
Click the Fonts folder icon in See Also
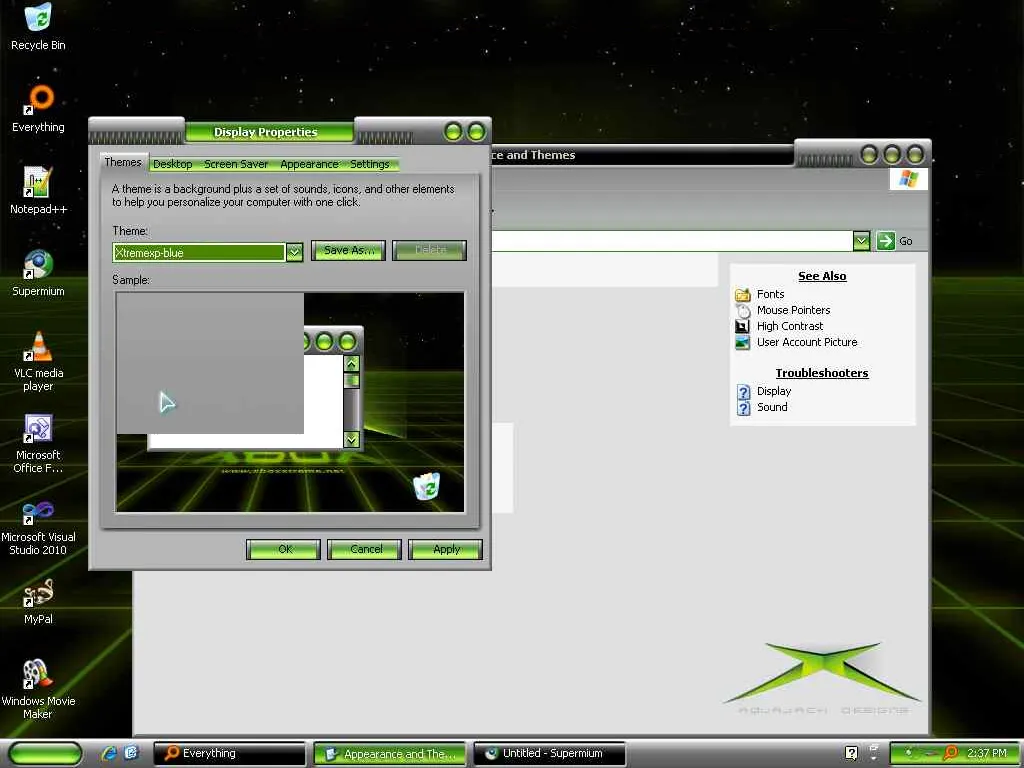743,295
